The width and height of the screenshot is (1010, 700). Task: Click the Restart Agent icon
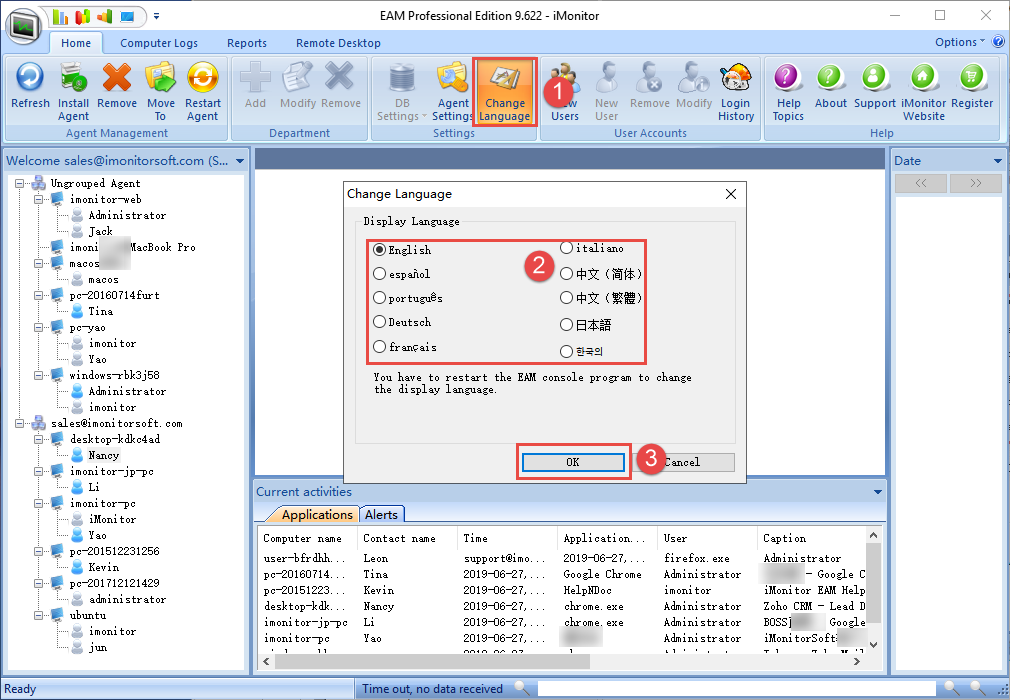tap(203, 78)
